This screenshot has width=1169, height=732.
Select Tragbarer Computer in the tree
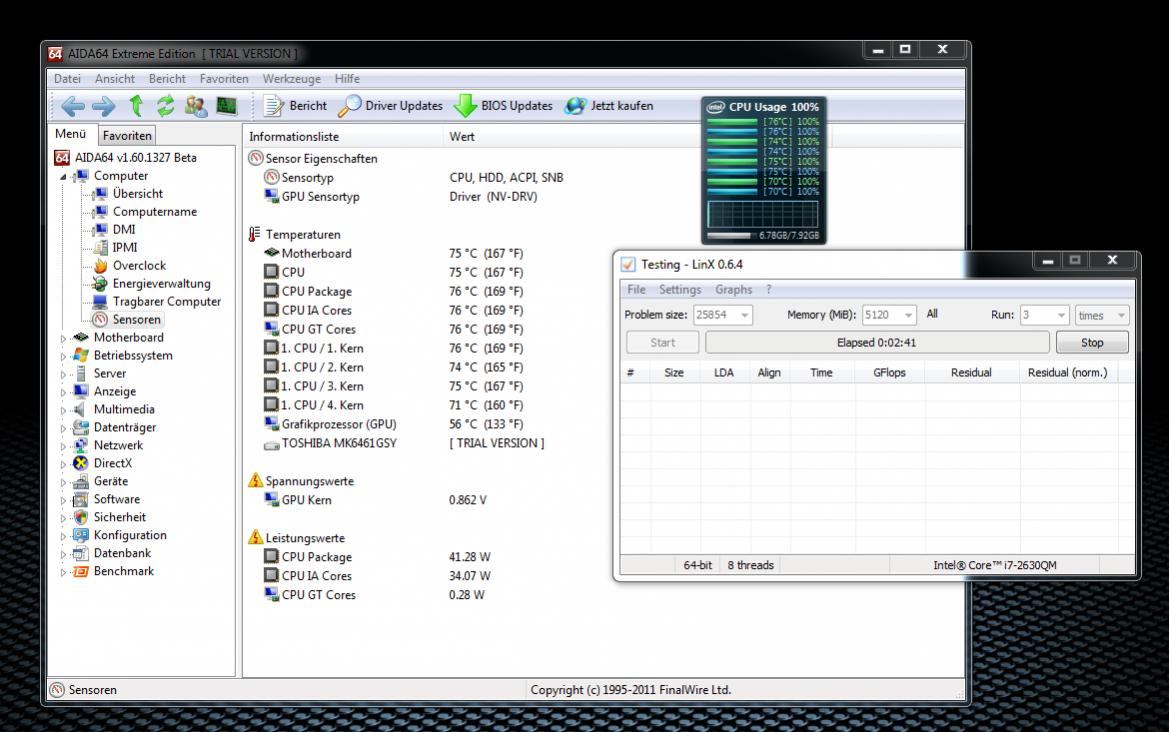[166, 301]
